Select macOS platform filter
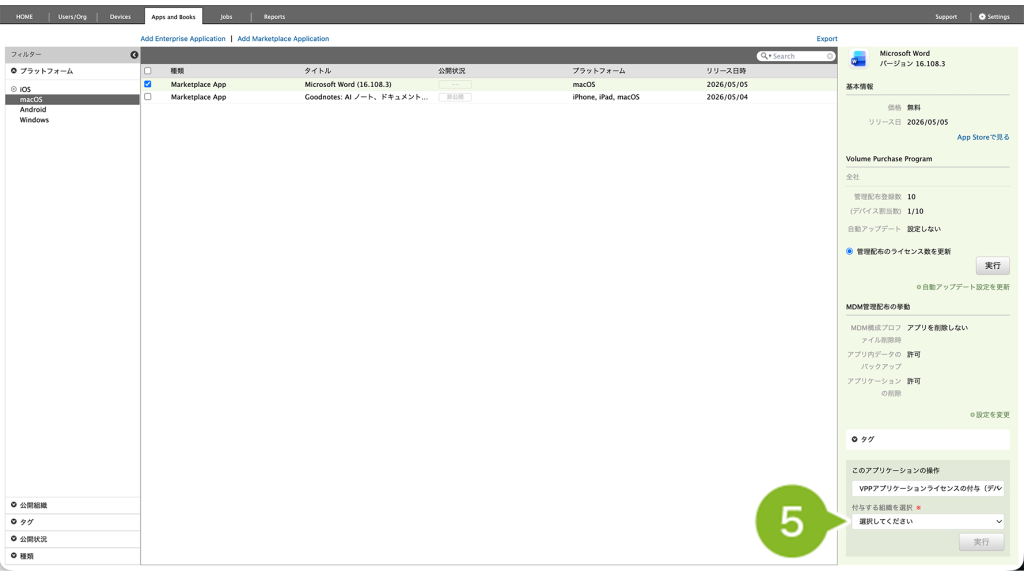 point(31,100)
